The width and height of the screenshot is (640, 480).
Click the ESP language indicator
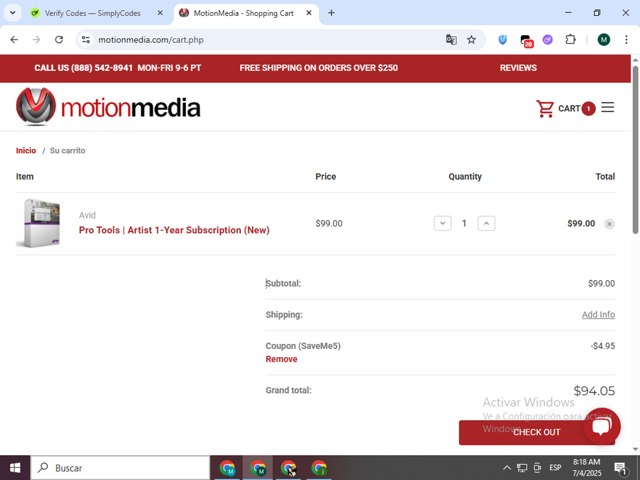[555, 468]
